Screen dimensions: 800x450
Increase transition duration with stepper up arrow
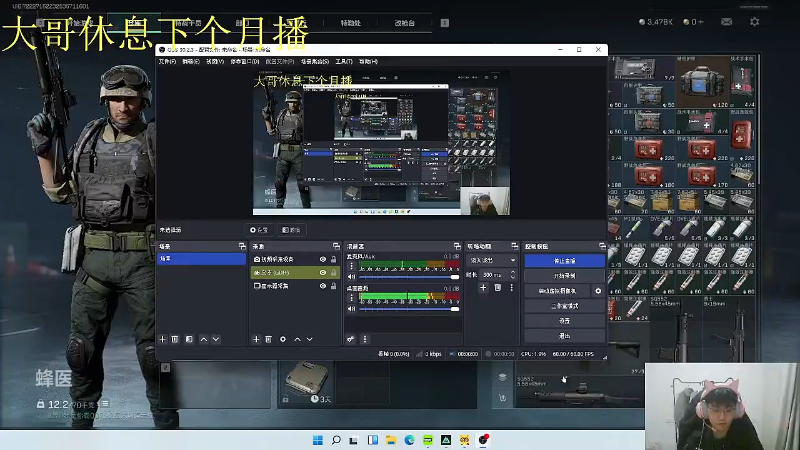click(513, 272)
